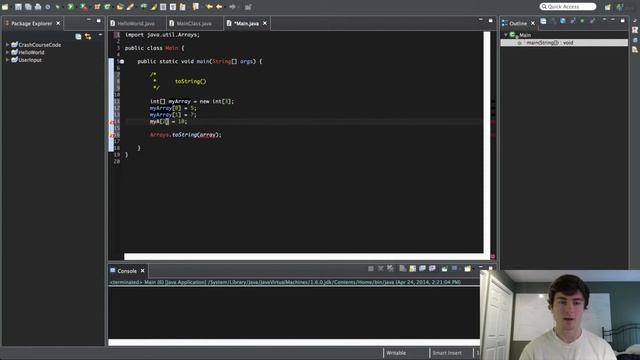The width and height of the screenshot is (640, 360).
Task: Click the Open Type folder icon
Action: tap(120, 7)
